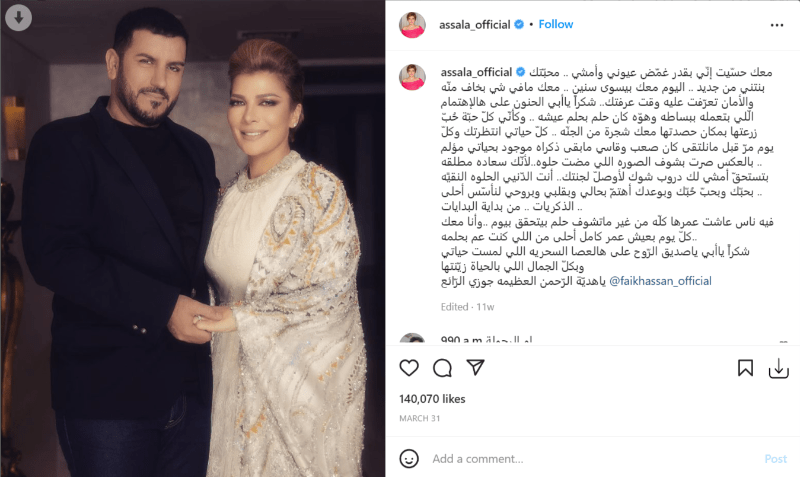Open assala_official profile from header username

click(x=474, y=24)
